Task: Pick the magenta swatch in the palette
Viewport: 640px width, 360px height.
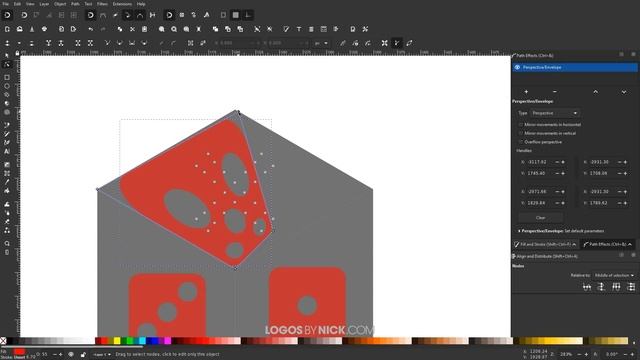Action: pyautogui.click(x=168, y=341)
